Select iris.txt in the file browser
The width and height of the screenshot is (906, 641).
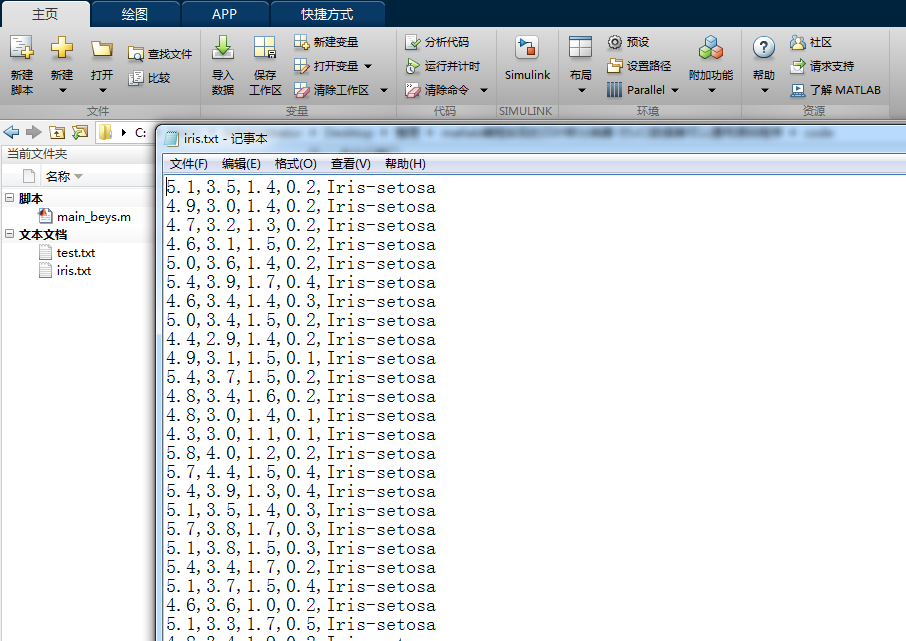pyautogui.click(x=74, y=271)
